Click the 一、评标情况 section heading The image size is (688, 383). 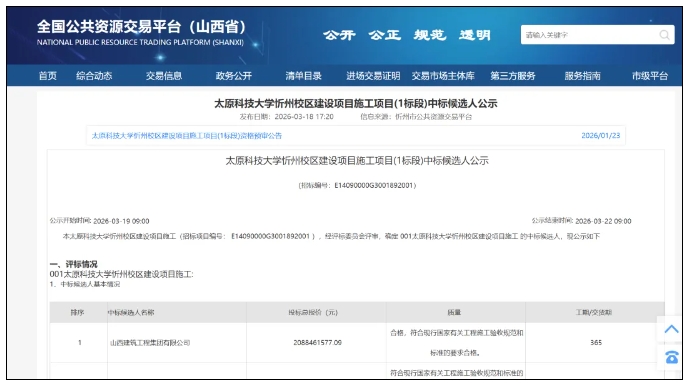pos(73,264)
